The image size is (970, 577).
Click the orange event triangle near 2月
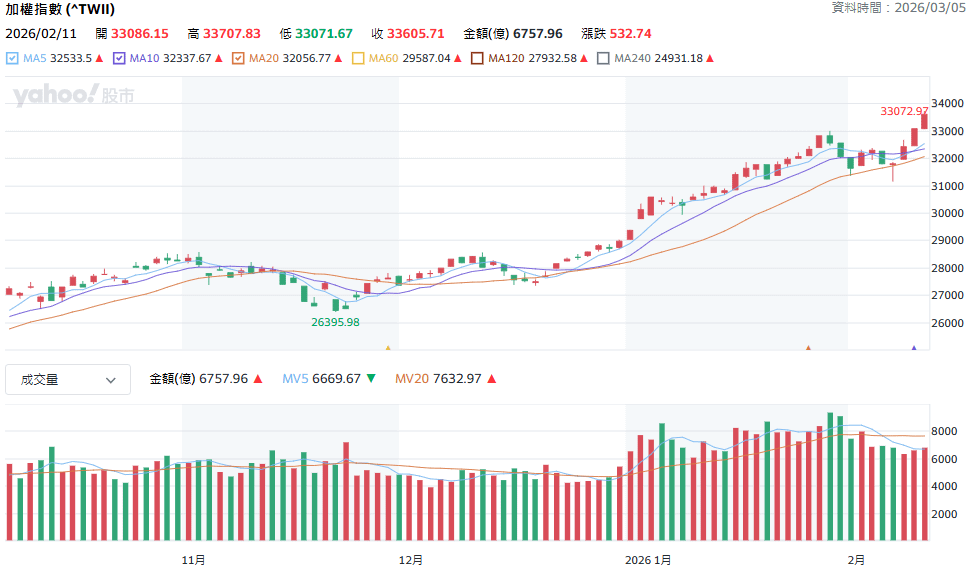808,348
